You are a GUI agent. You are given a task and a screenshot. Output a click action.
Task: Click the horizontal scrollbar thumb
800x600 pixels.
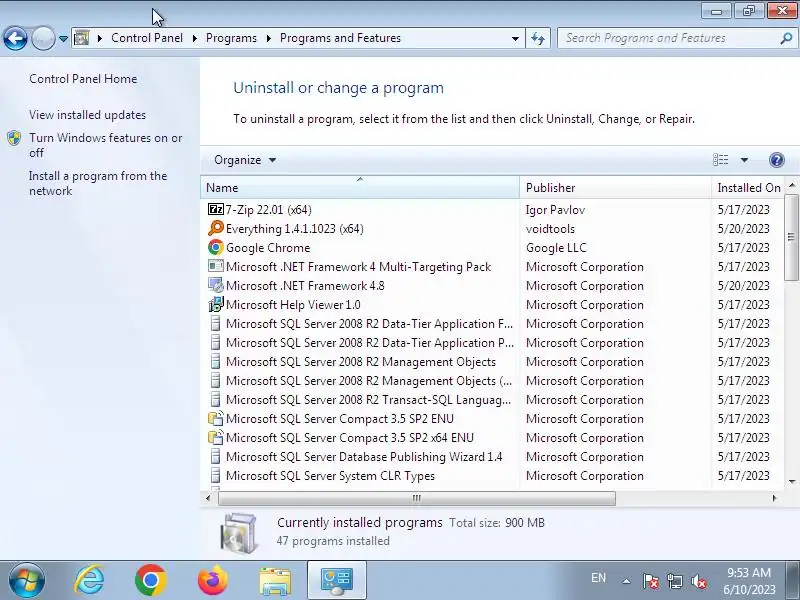click(x=416, y=498)
